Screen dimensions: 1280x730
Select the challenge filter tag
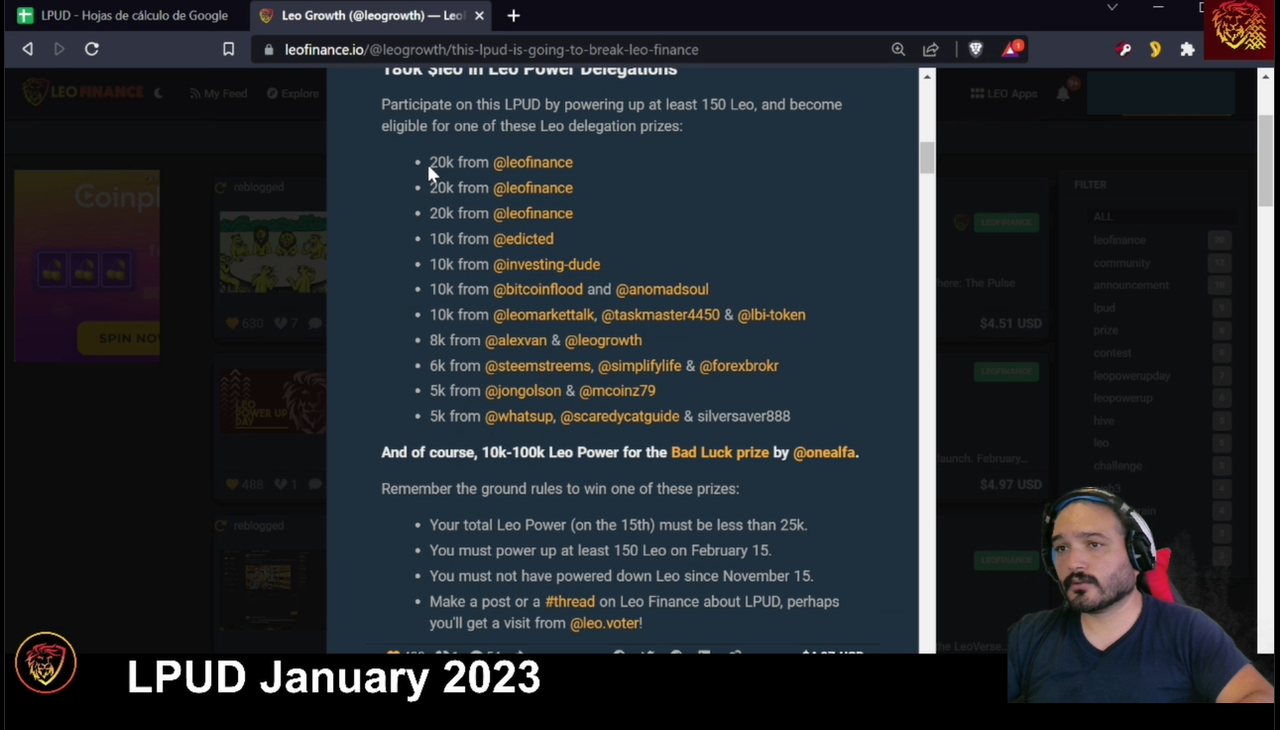[1117, 466]
